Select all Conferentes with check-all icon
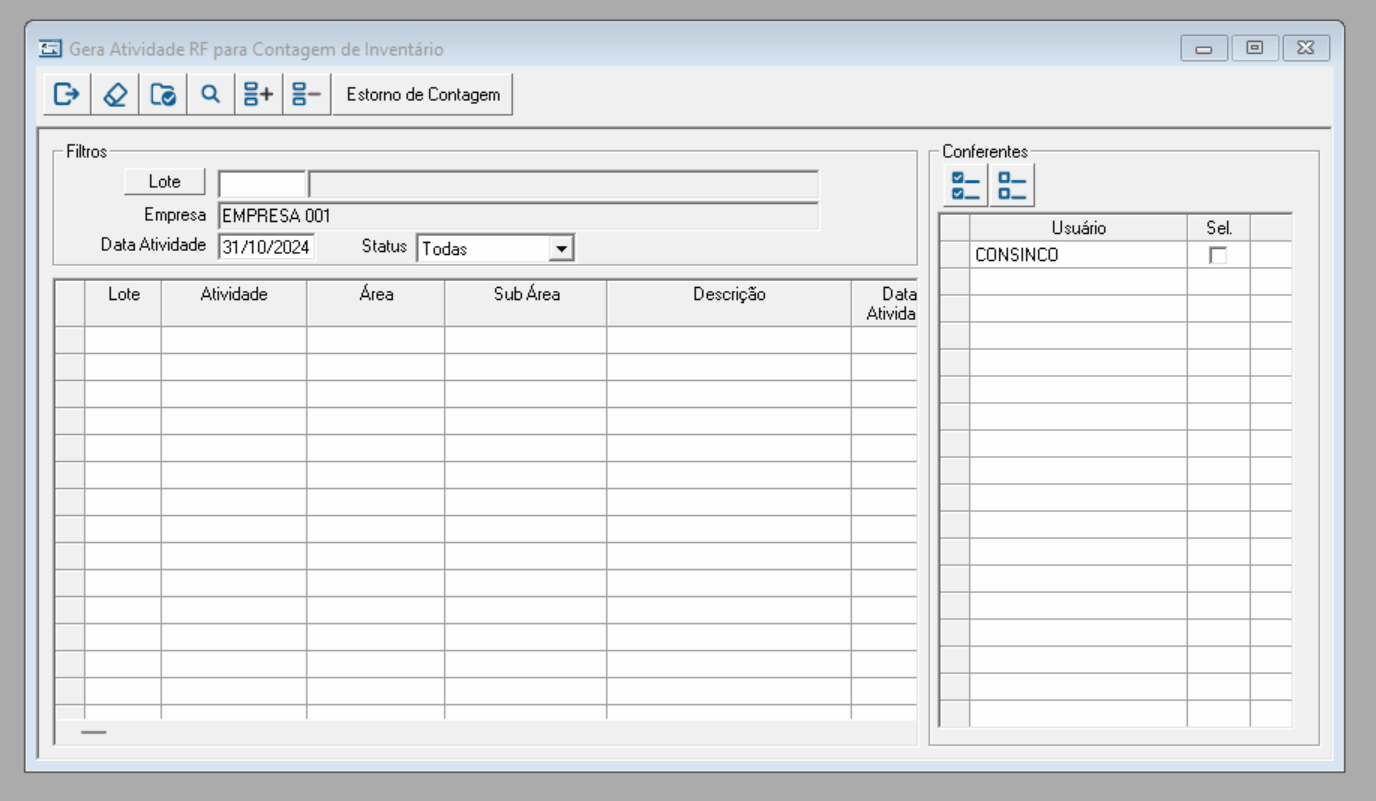 [965, 186]
